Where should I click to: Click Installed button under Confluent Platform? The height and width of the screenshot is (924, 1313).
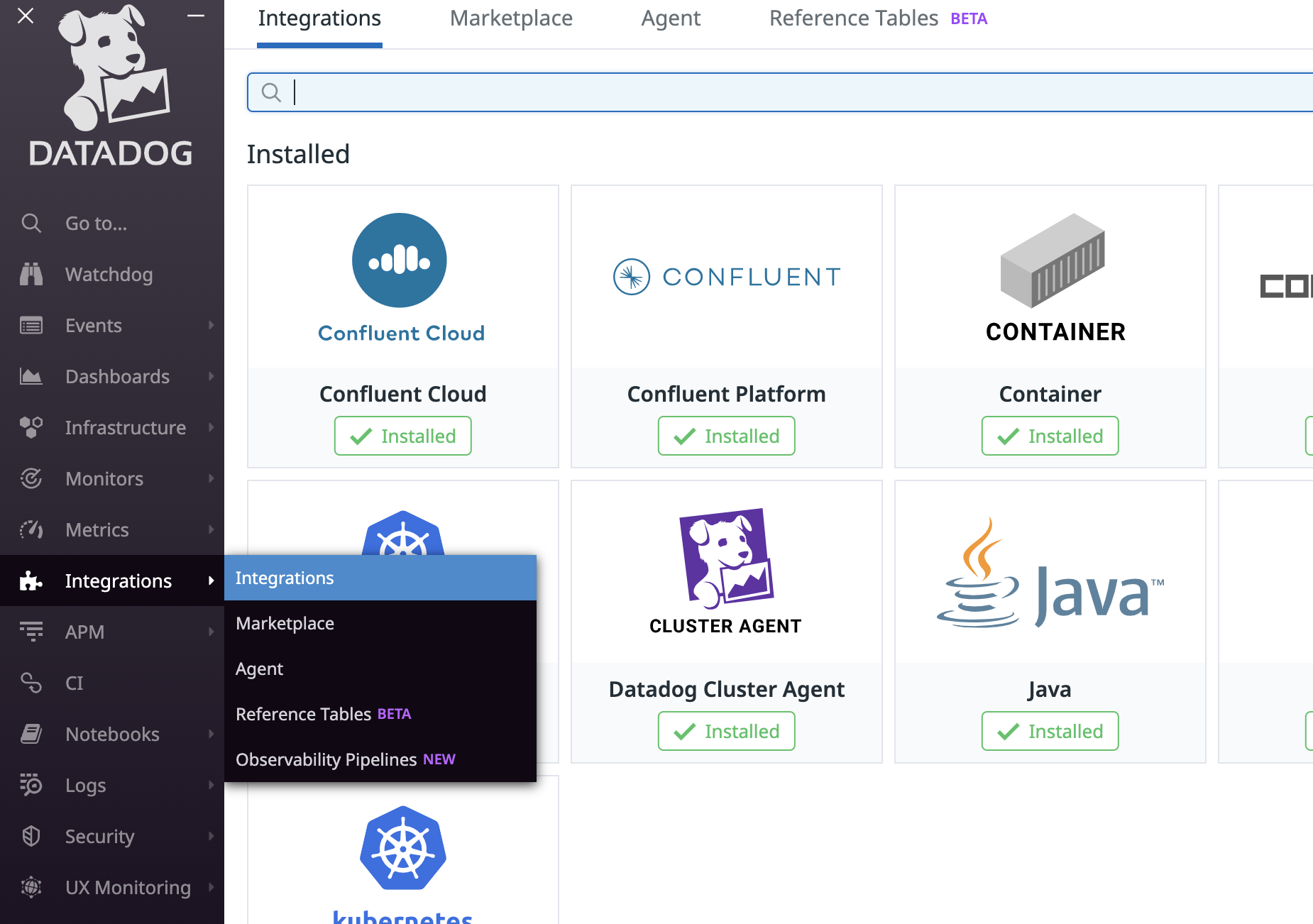[727, 436]
